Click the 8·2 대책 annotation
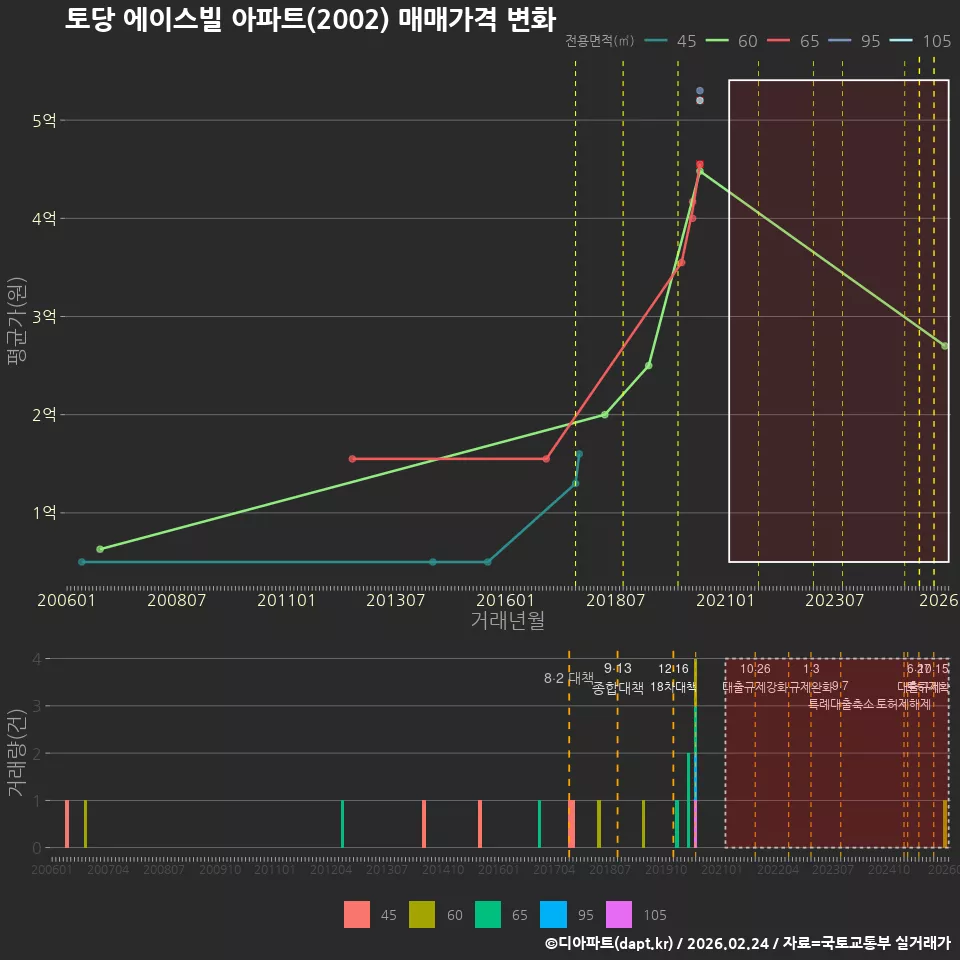The width and height of the screenshot is (960, 960). [x=569, y=678]
